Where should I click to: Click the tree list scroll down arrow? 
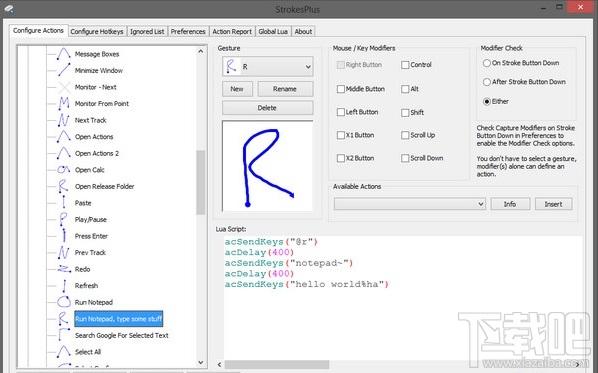201,362
